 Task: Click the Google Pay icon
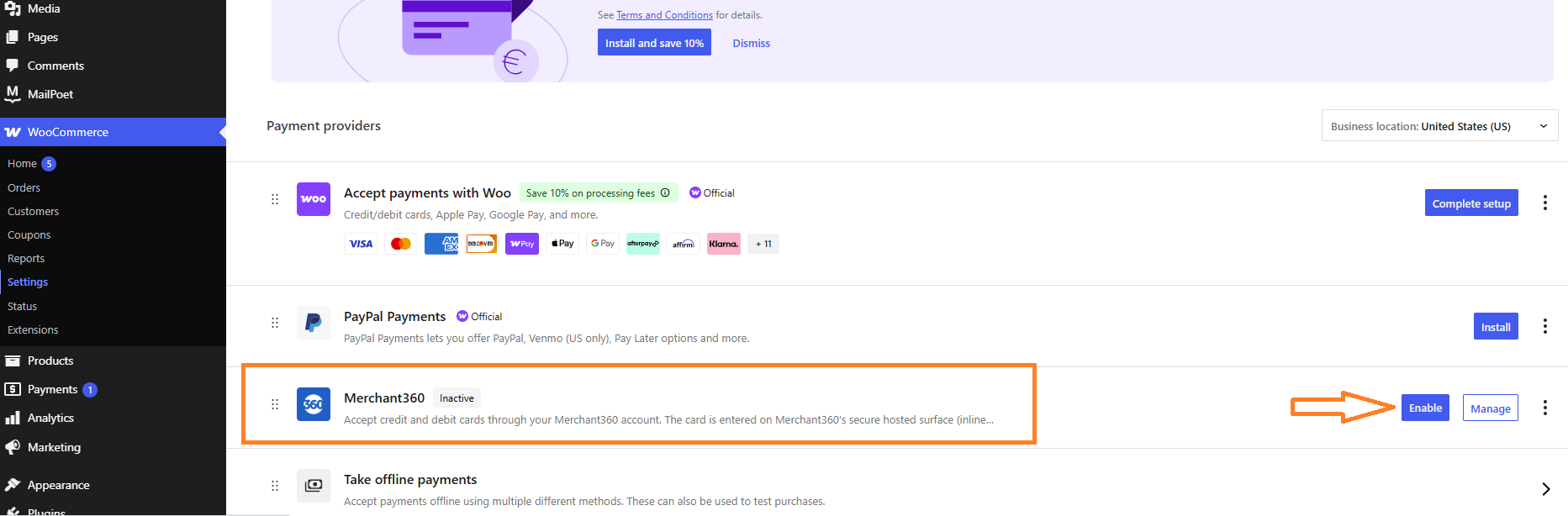(x=603, y=244)
